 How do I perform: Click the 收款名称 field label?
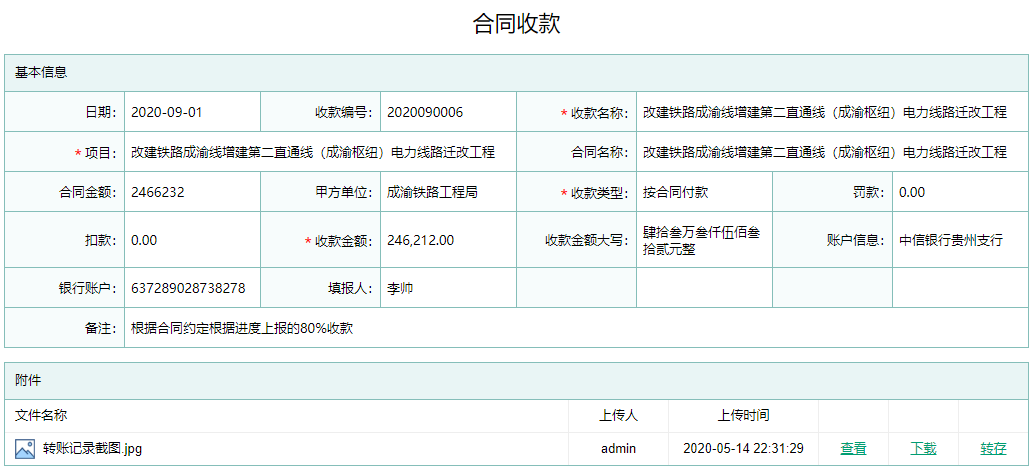(600, 112)
